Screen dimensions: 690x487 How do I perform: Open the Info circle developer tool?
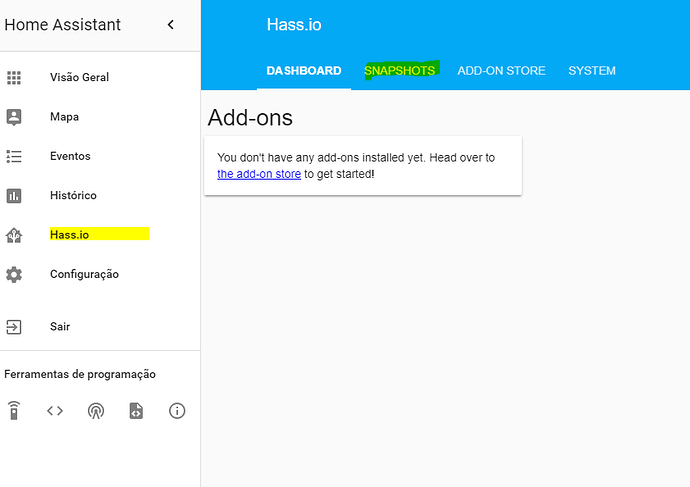tap(177, 411)
